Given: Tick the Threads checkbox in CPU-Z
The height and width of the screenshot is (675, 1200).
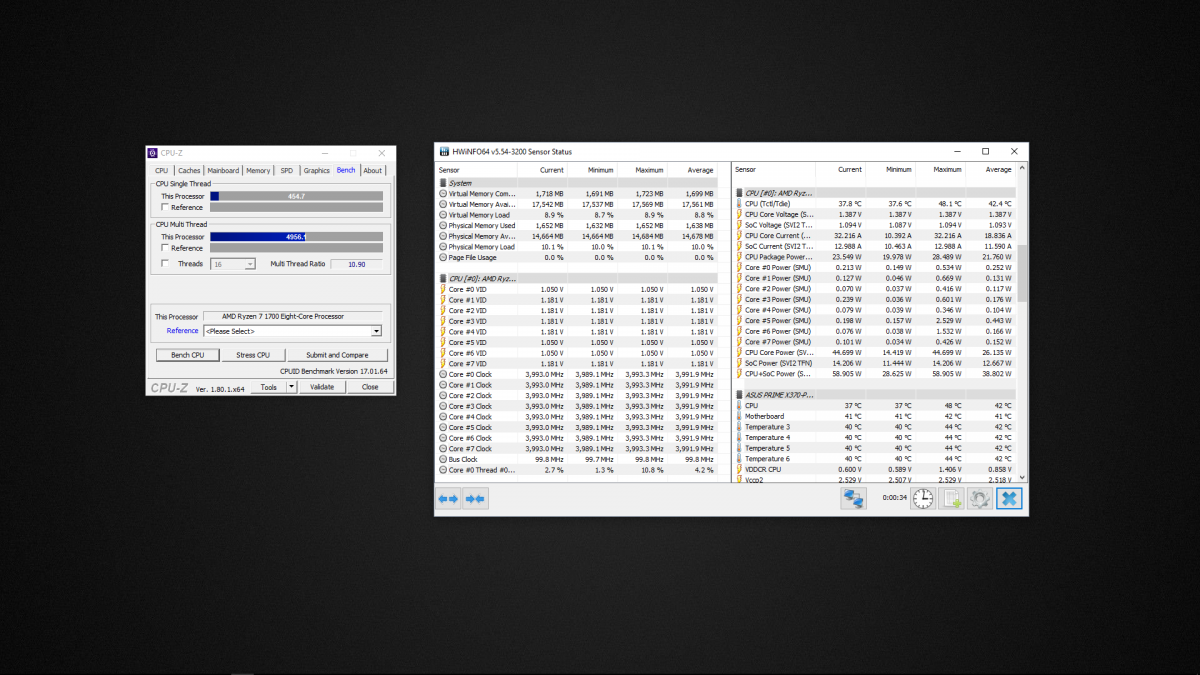Looking at the screenshot, I should (165, 264).
